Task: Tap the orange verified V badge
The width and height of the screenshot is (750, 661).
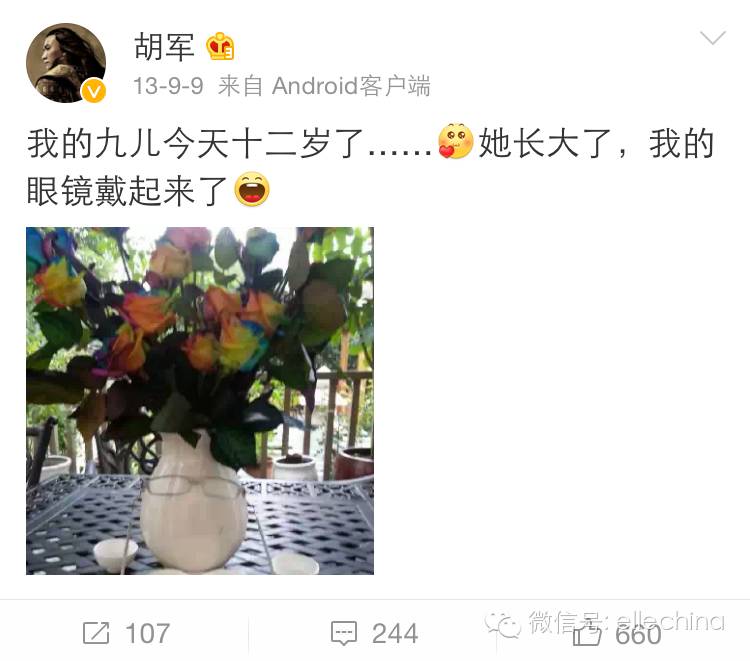Action: tap(94, 90)
